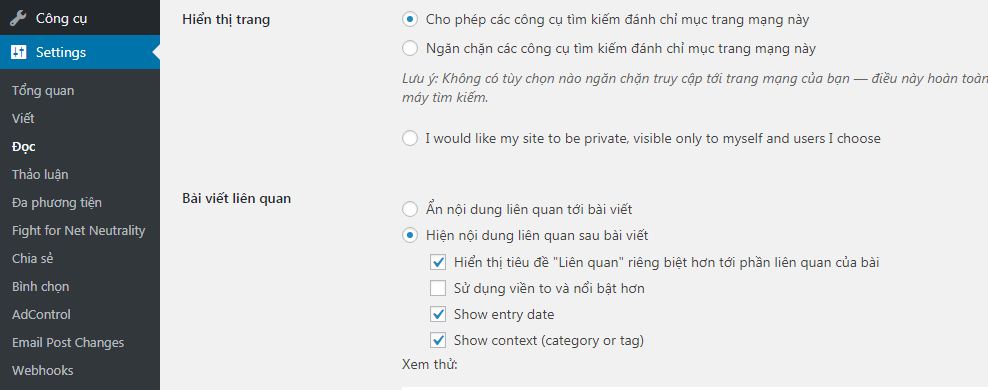The height and width of the screenshot is (390, 988).
Task: Open the Viết settings submenu
Action: pos(23,118)
